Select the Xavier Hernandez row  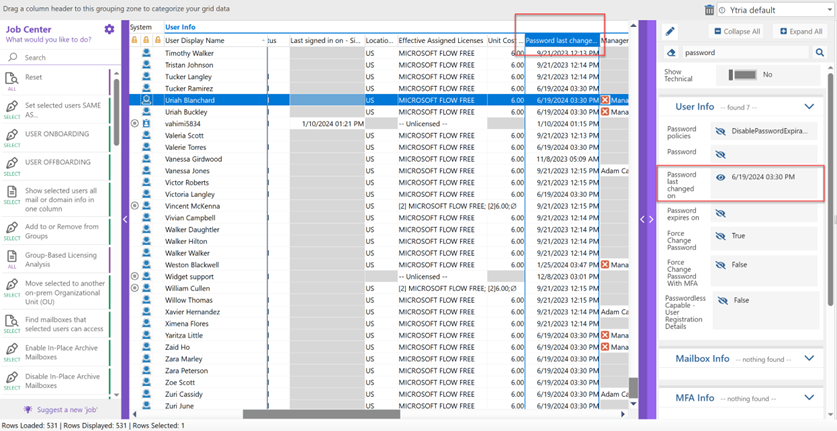379,312
